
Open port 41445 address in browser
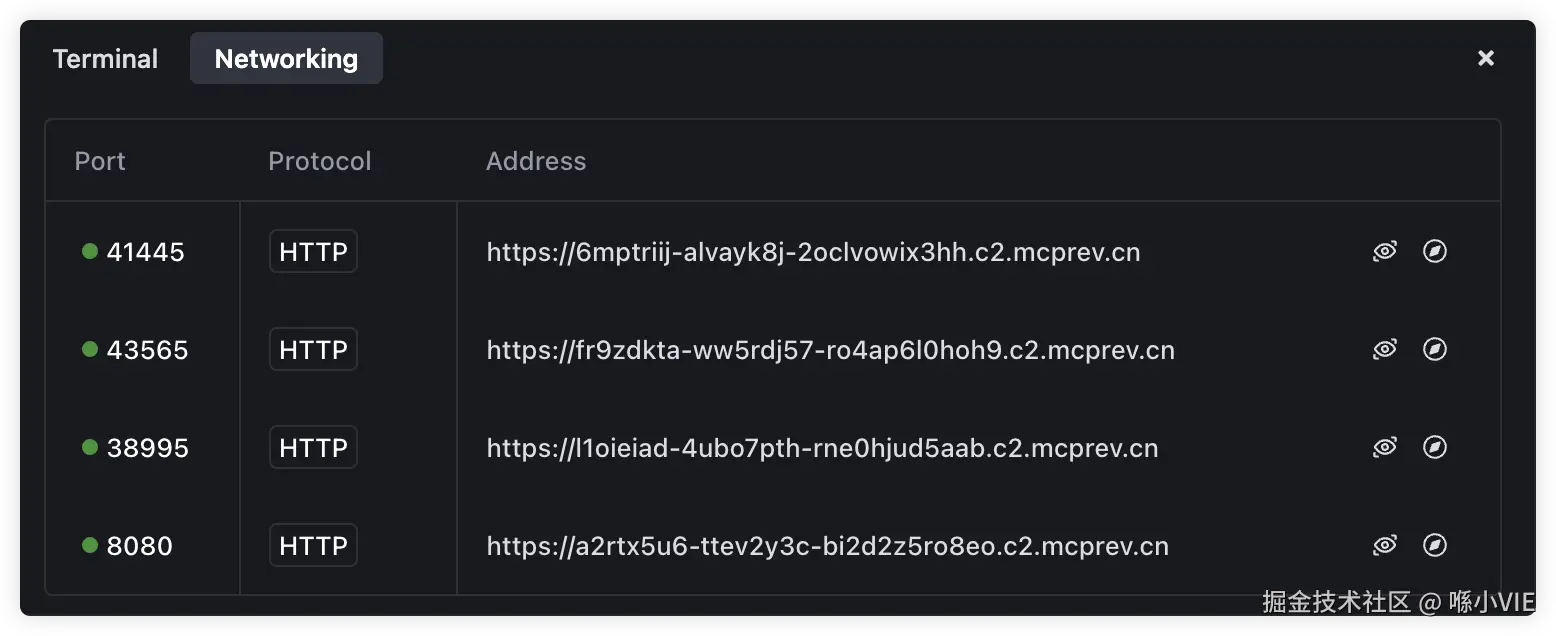(1435, 252)
